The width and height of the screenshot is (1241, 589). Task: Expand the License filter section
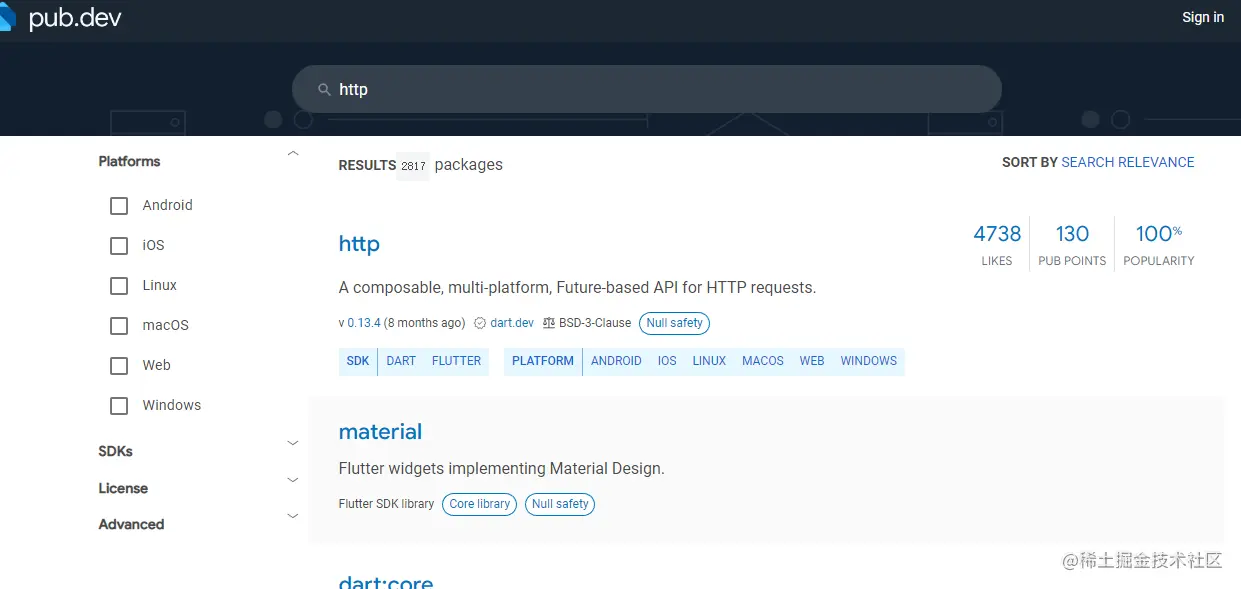pyautogui.click(x=293, y=480)
